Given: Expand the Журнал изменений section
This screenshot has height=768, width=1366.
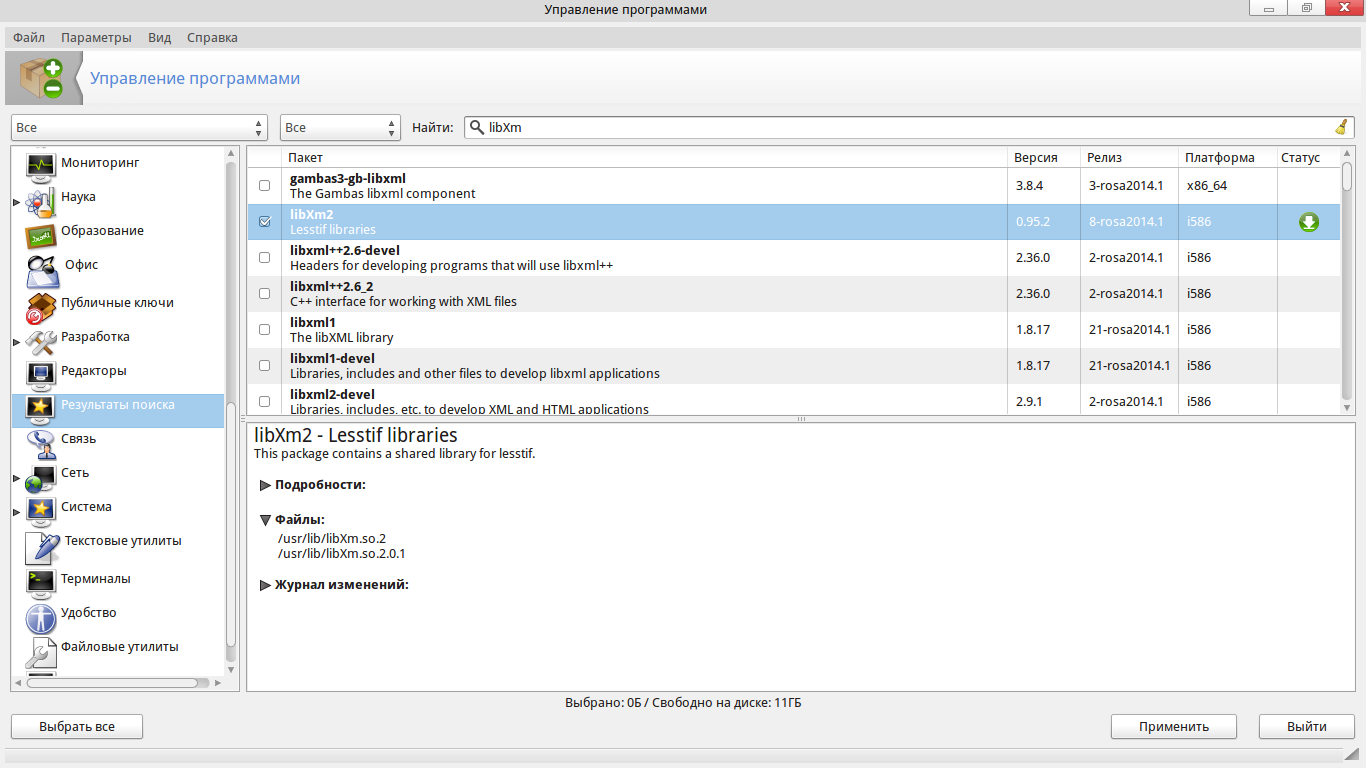Looking at the screenshot, I should click(266, 585).
